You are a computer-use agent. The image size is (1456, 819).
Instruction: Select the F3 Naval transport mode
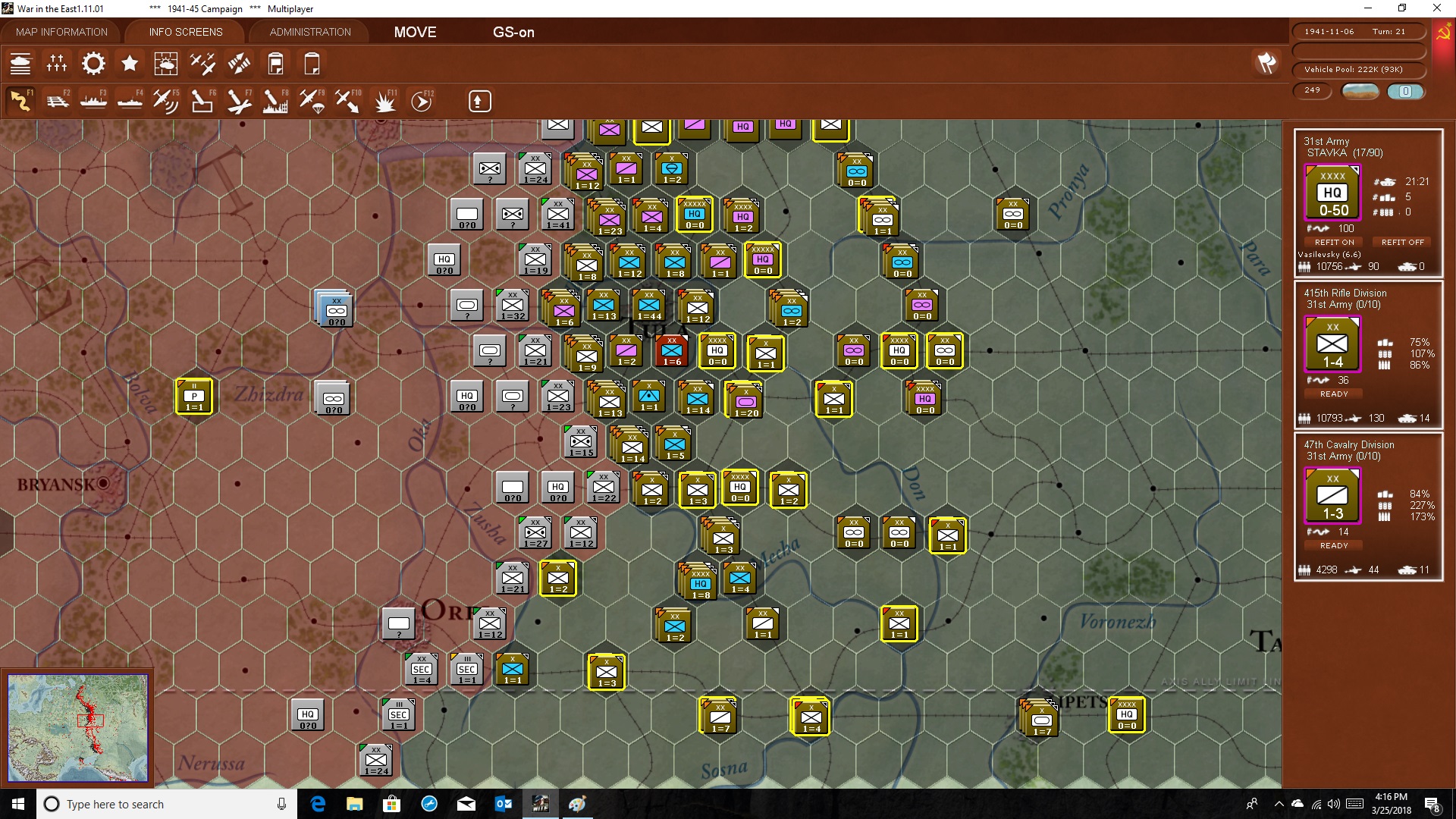point(93,101)
